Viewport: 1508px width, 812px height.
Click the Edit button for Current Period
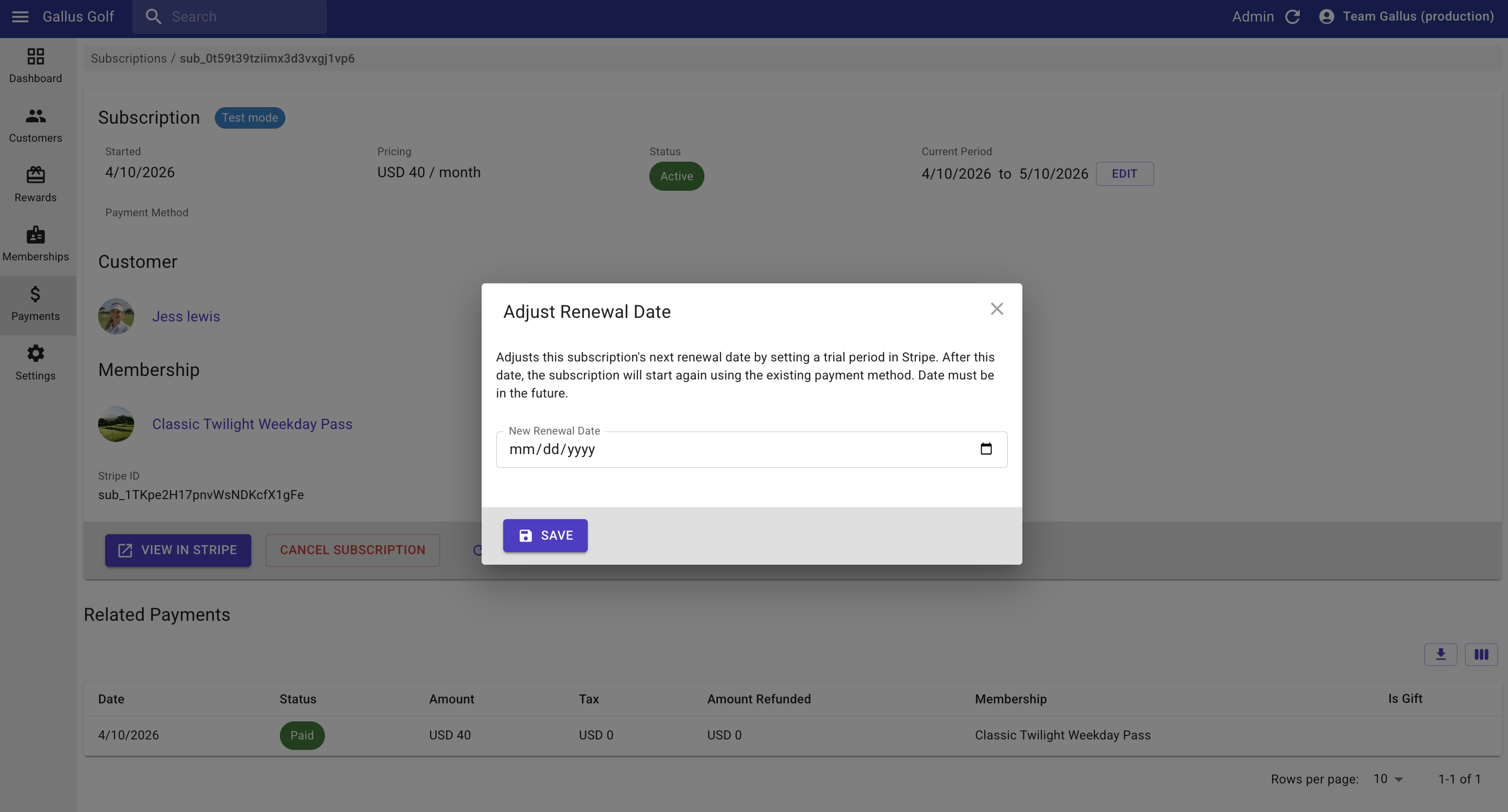coord(1124,174)
